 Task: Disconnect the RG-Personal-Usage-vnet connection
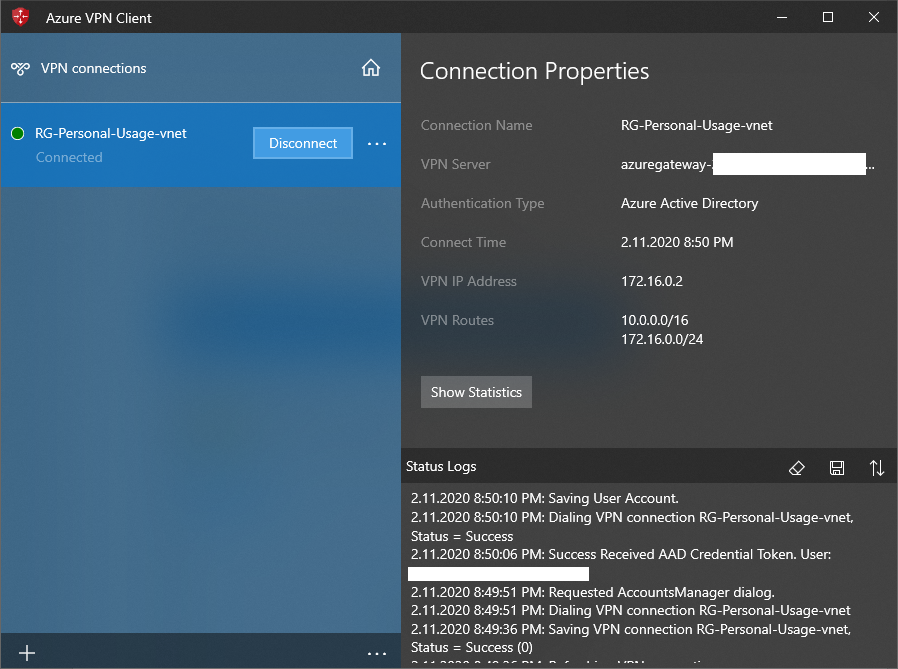click(x=303, y=143)
